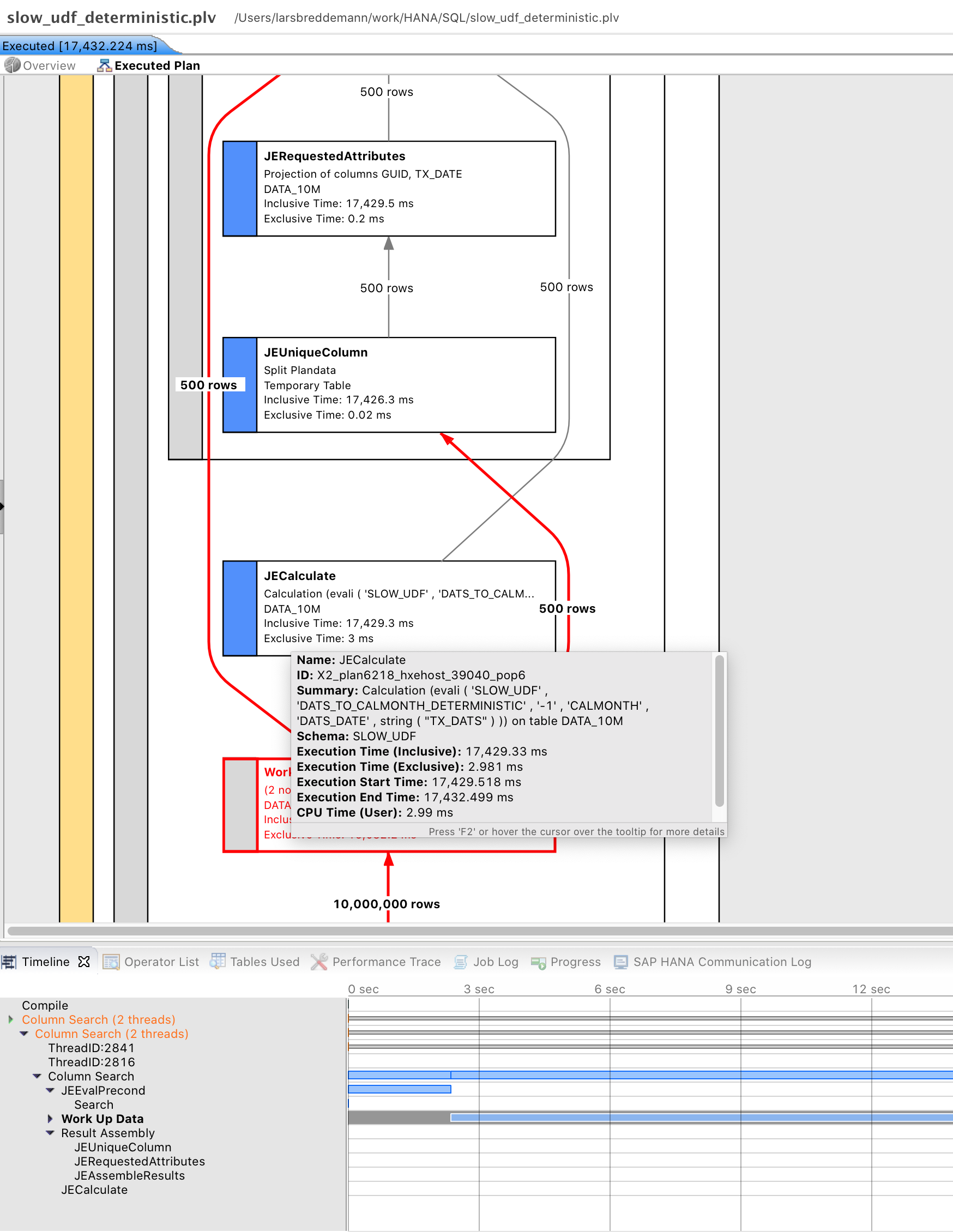Click the Progress icon
The width and height of the screenshot is (953, 1232).
click(538, 963)
